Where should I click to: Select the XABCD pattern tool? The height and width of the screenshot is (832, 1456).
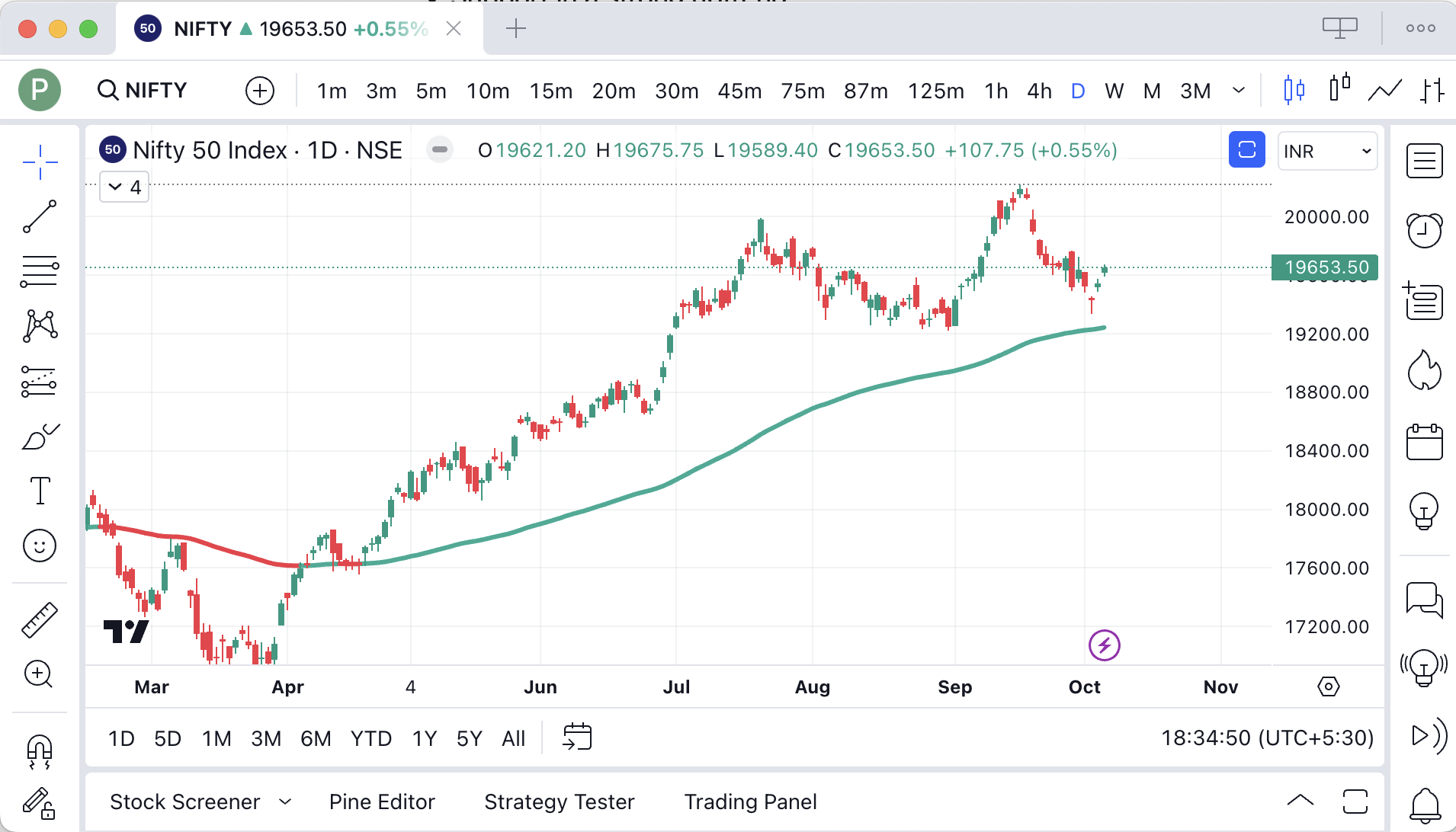40,326
